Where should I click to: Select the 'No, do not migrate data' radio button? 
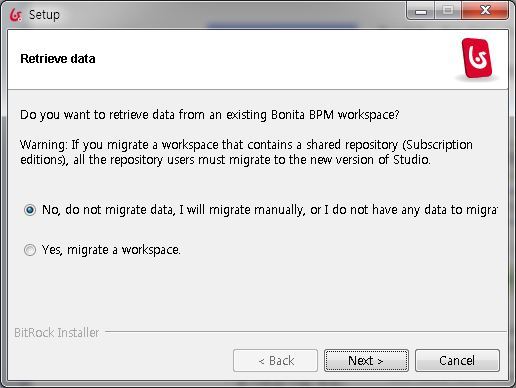coord(30,210)
